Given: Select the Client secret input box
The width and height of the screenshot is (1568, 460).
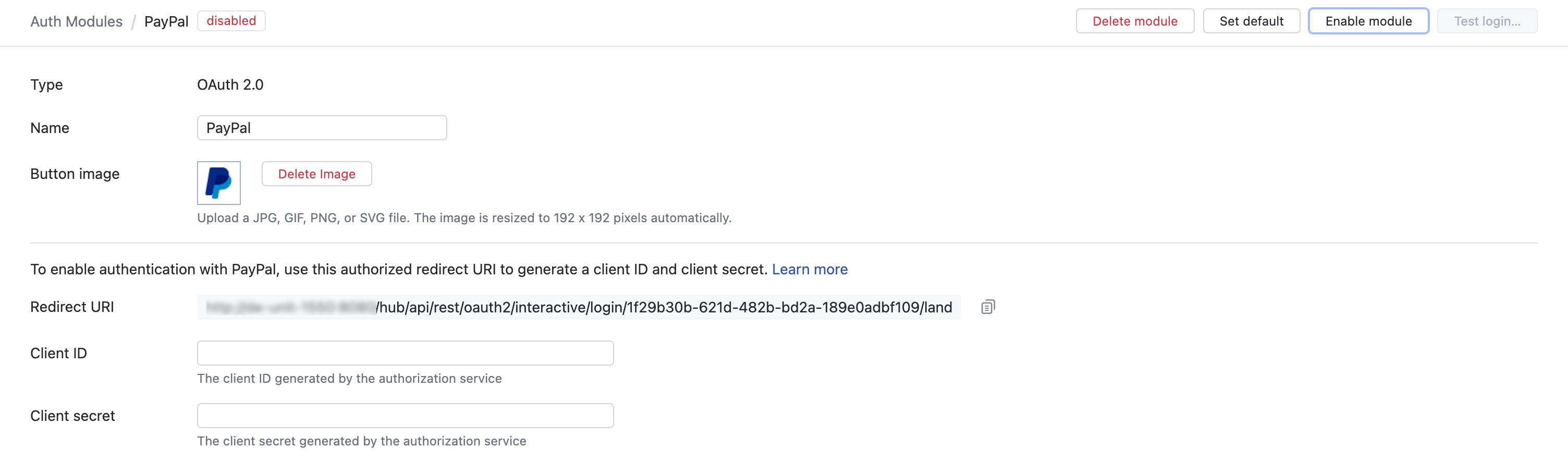Looking at the screenshot, I should tap(405, 416).
